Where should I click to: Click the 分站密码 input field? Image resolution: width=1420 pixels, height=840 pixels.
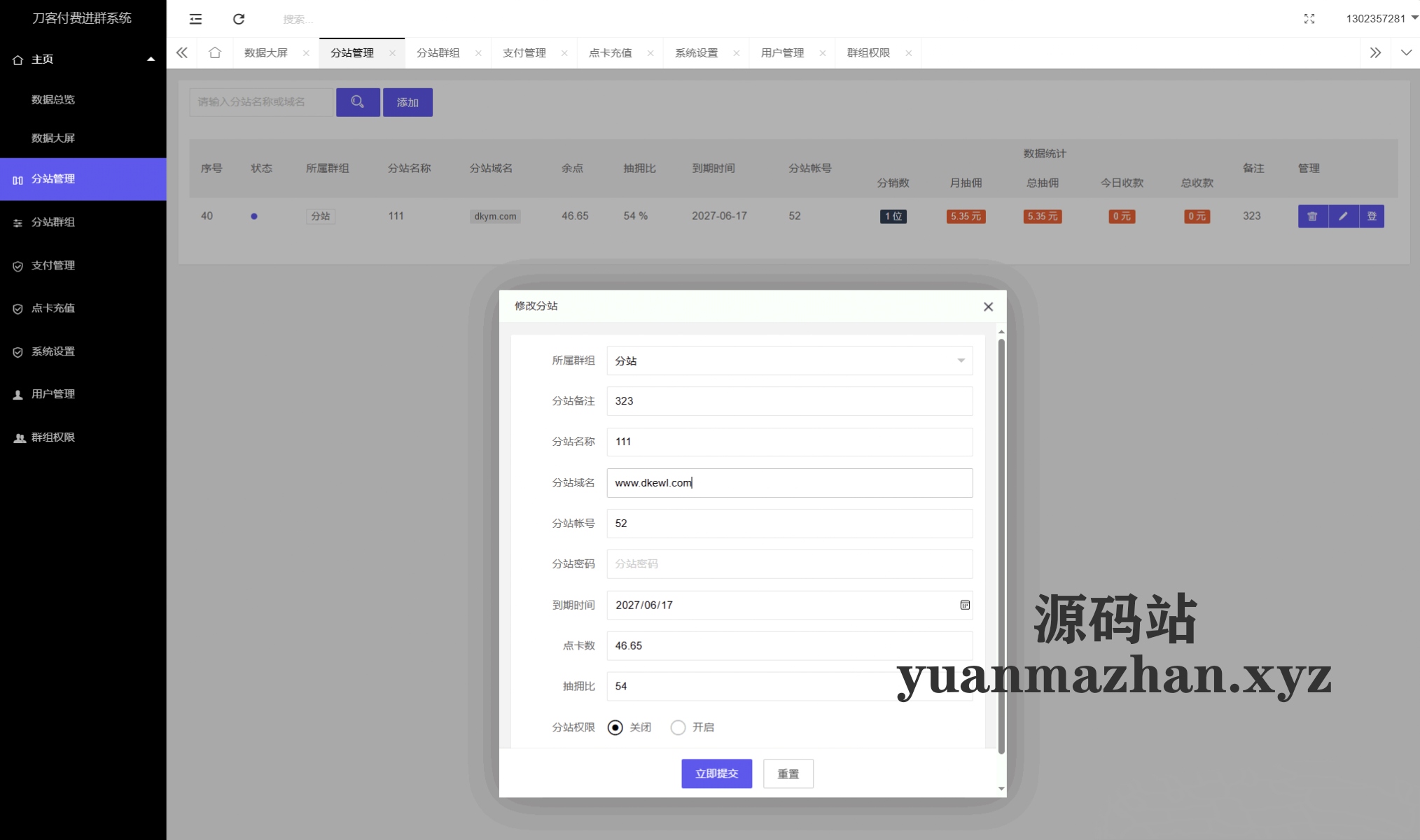[x=789, y=564]
